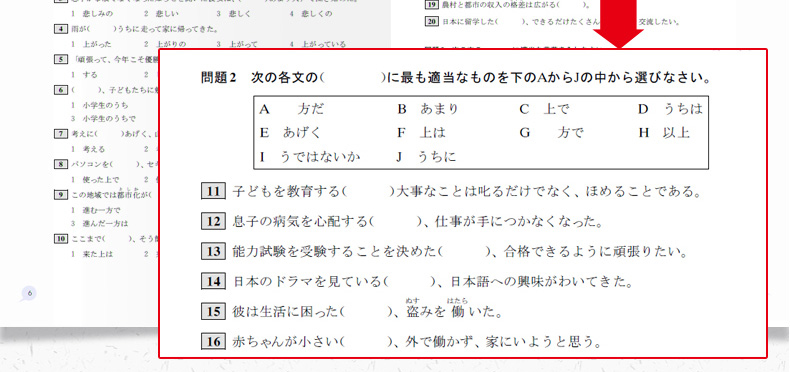Pick answer option 'F 上は'
Image resolution: width=790 pixels, height=372 pixels.
pos(421,133)
